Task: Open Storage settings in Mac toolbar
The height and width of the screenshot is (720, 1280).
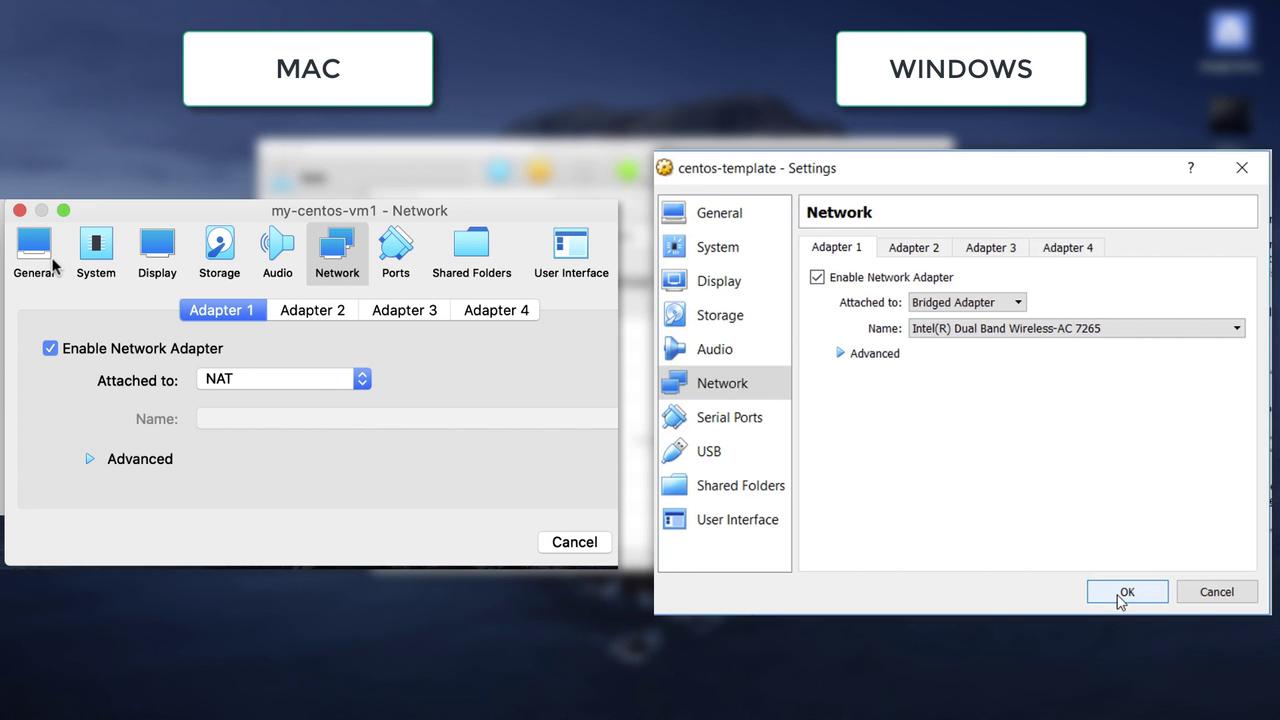Action: point(219,252)
